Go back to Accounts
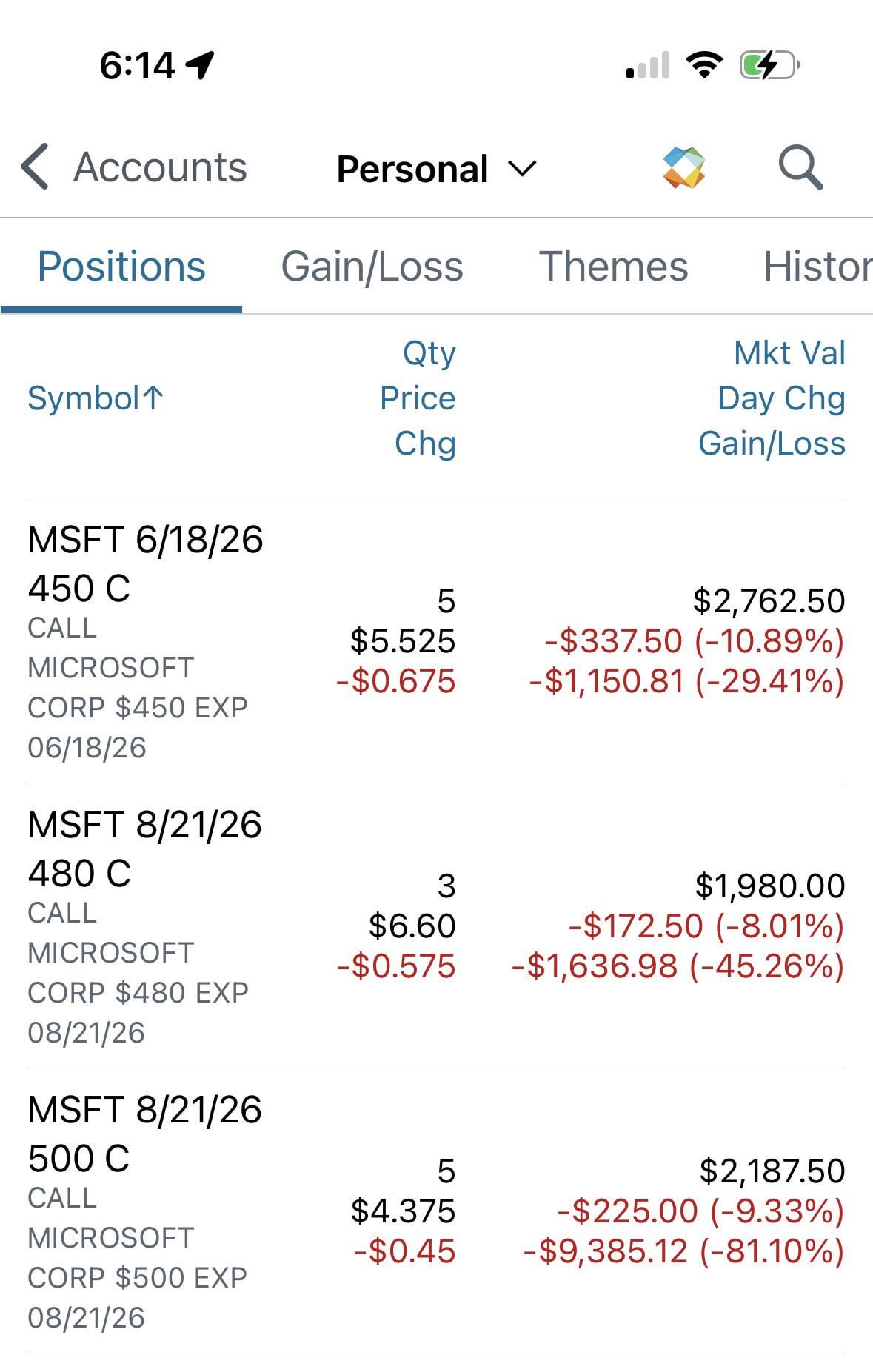Screen dimensions: 873x1372 click(160, 167)
